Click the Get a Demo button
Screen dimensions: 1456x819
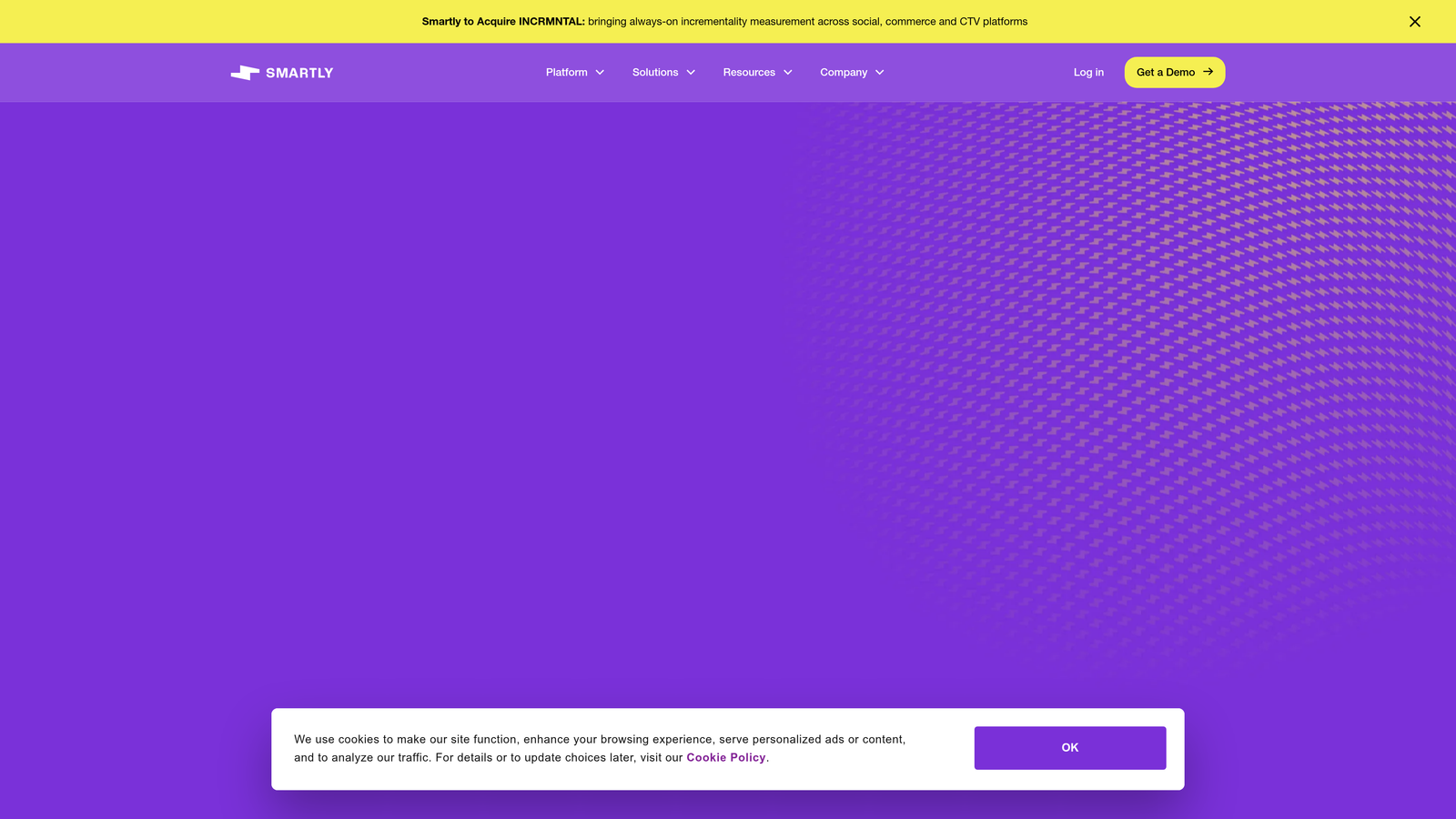pyautogui.click(x=1174, y=72)
